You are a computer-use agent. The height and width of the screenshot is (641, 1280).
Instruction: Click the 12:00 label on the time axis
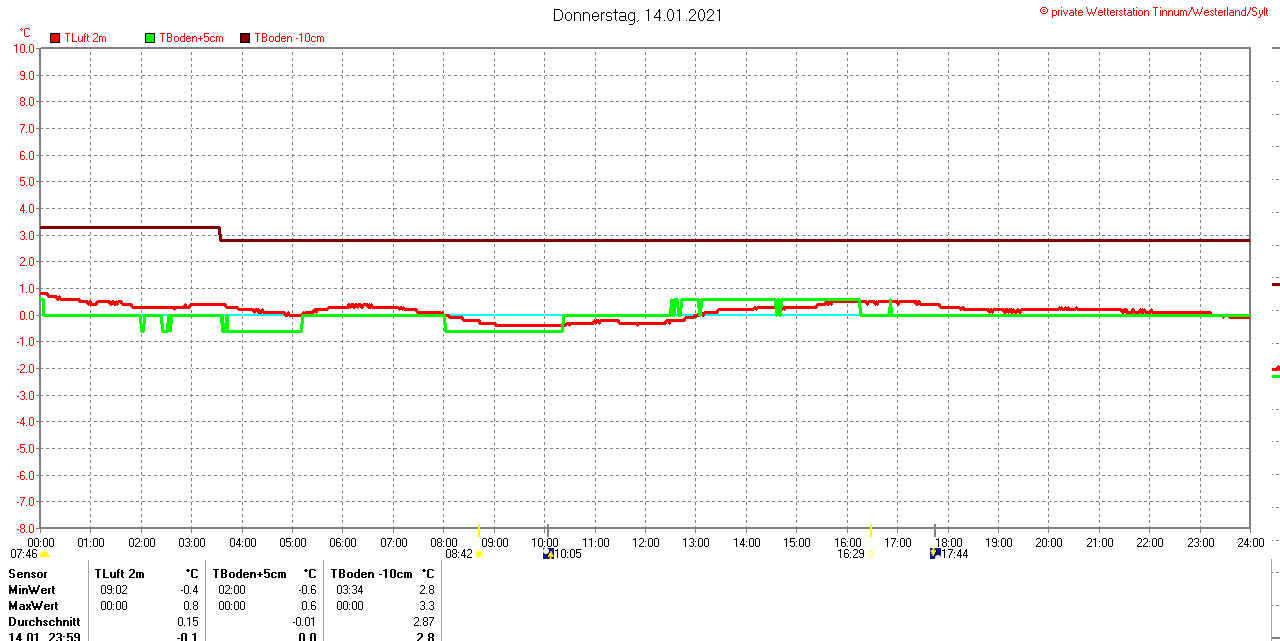646,543
